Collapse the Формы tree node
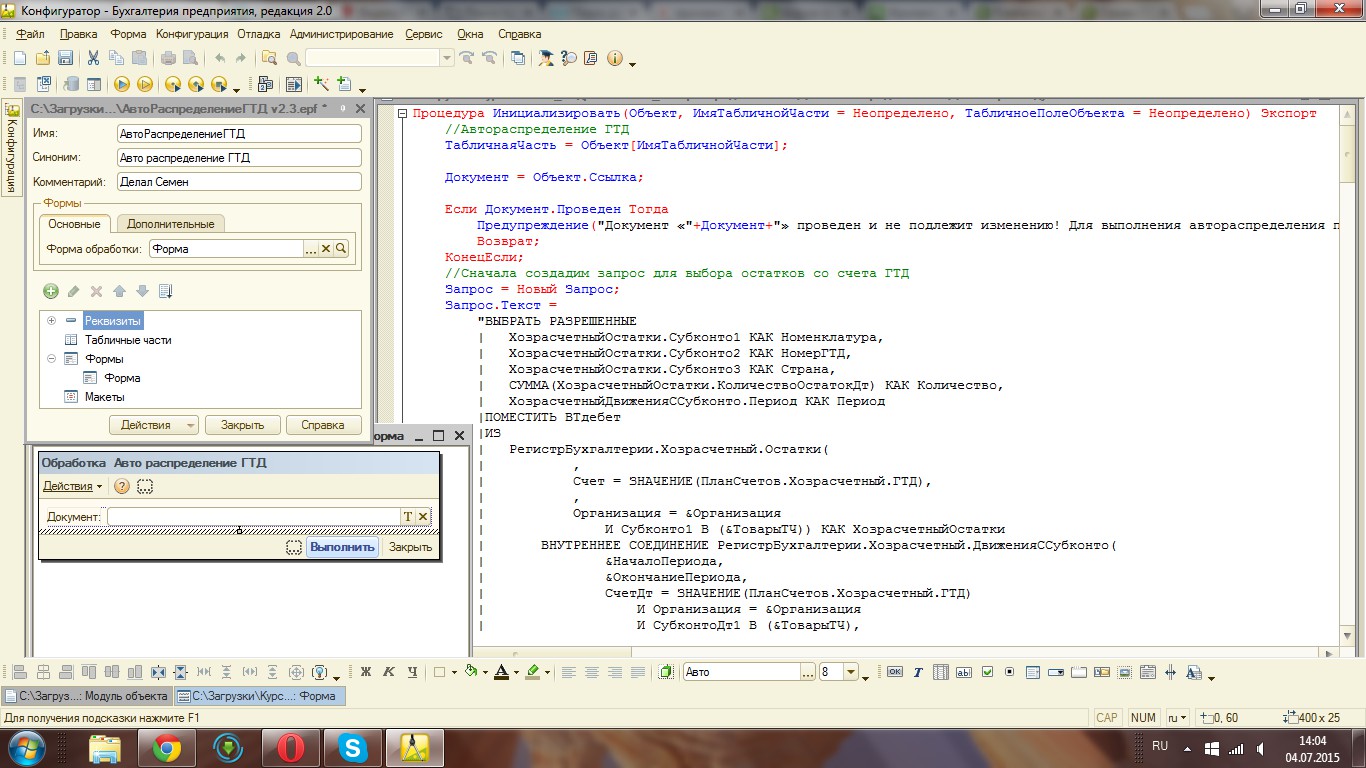 coord(51,358)
